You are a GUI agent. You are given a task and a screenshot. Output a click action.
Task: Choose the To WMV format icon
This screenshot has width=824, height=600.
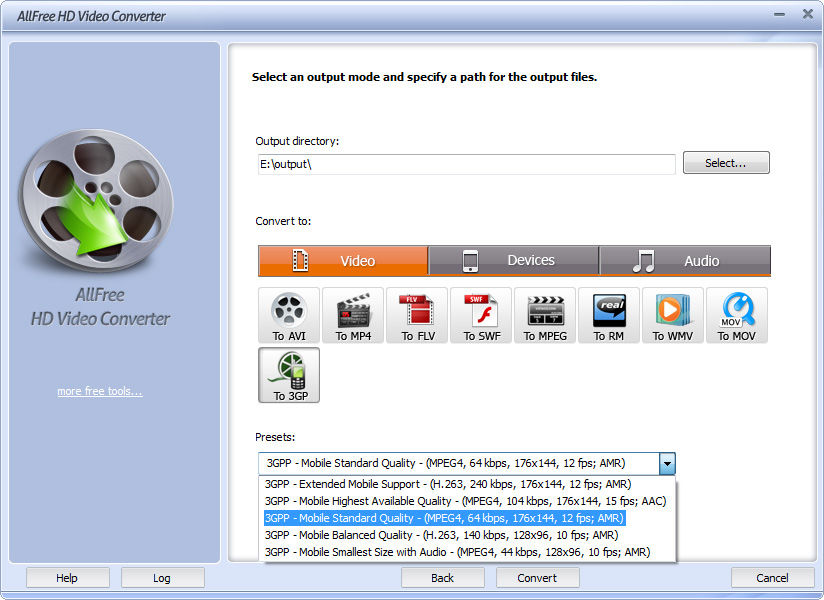tap(673, 315)
